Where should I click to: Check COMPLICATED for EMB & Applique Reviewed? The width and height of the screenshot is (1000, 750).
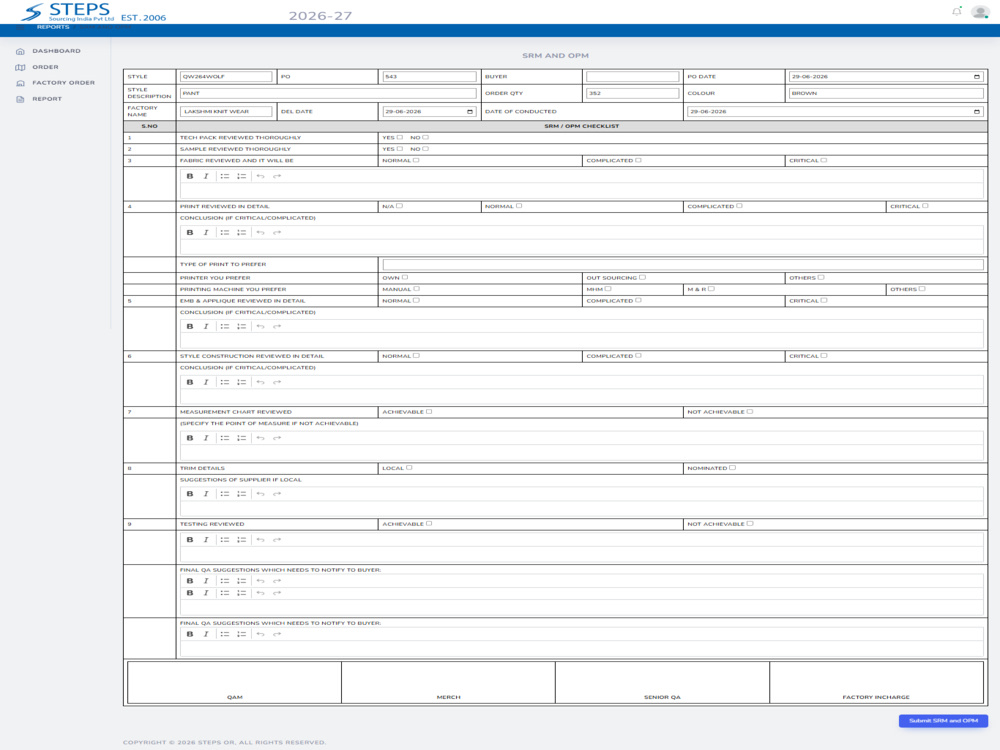(x=638, y=300)
